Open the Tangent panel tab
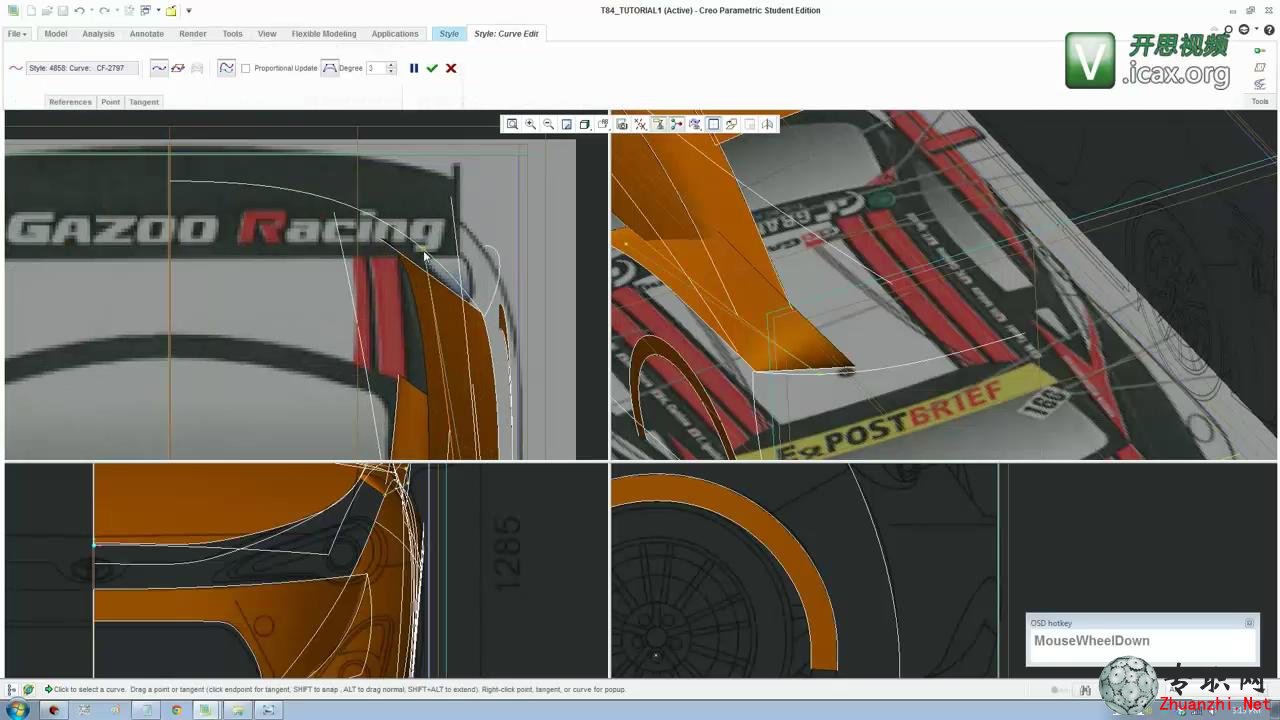The width and height of the screenshot is (1280, 720). [x=144, y=102]
